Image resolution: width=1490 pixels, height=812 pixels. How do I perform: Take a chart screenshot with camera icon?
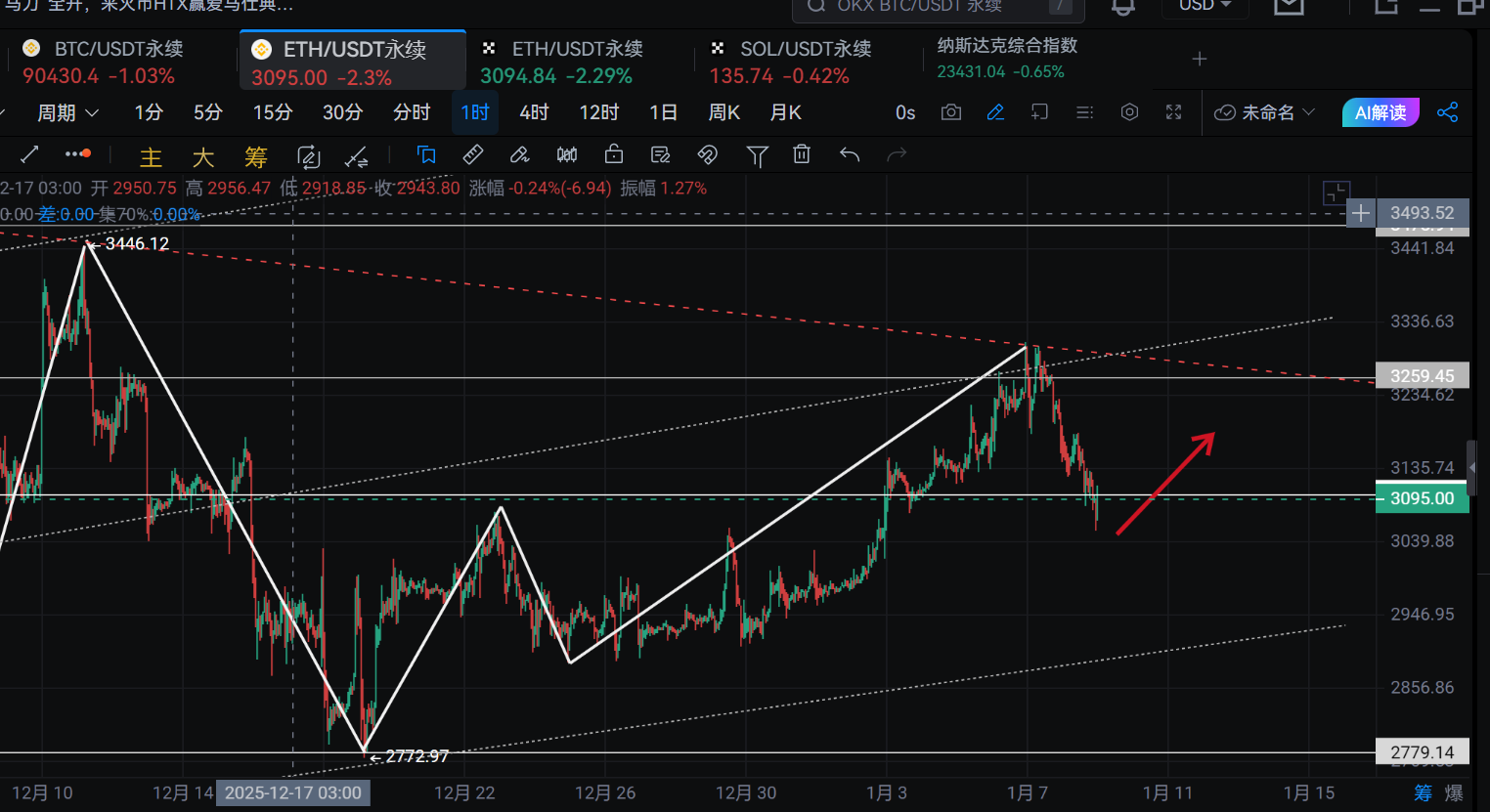(950, 112)
